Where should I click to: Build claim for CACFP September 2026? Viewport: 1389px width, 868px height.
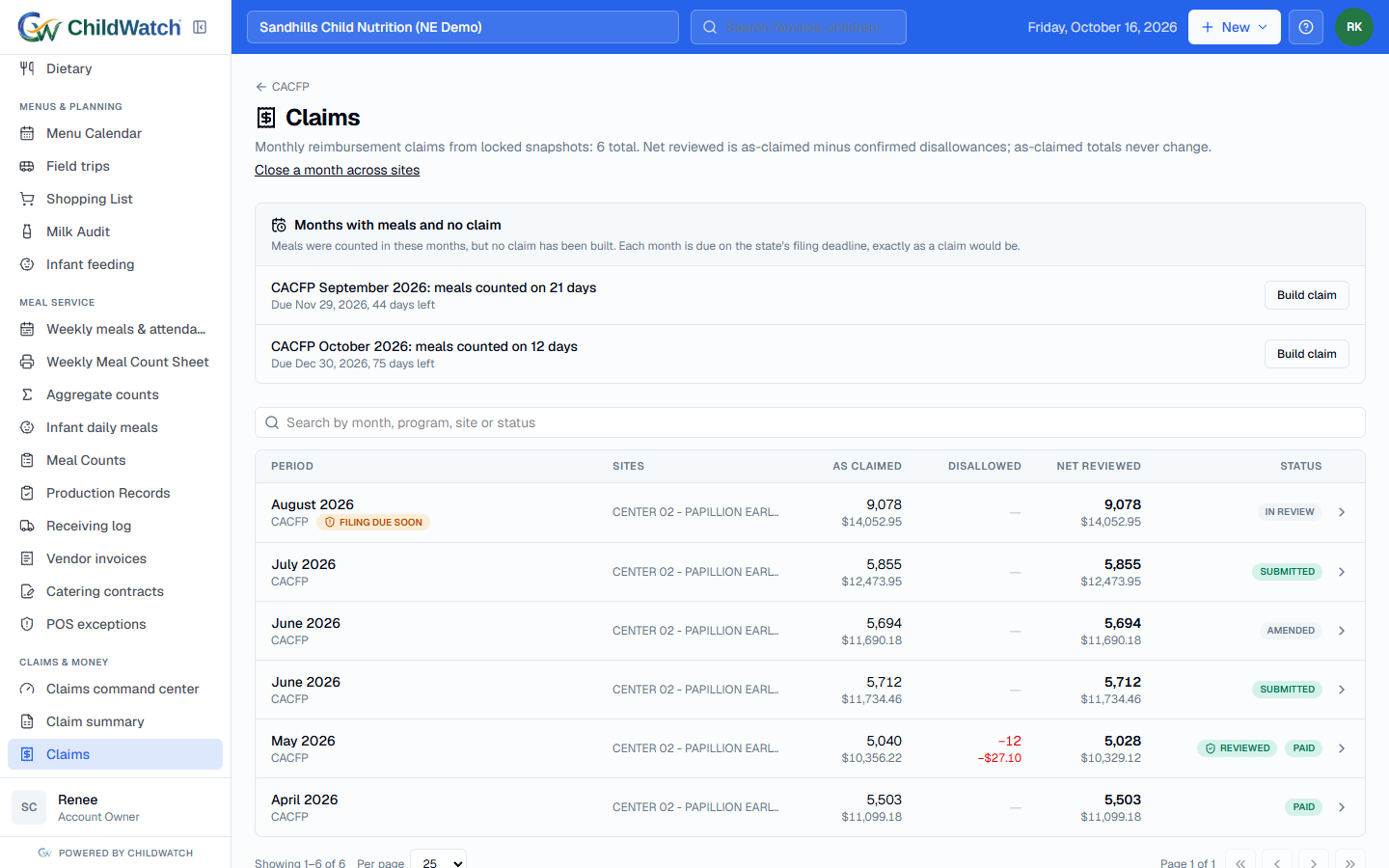click(x=1306, y=295)
